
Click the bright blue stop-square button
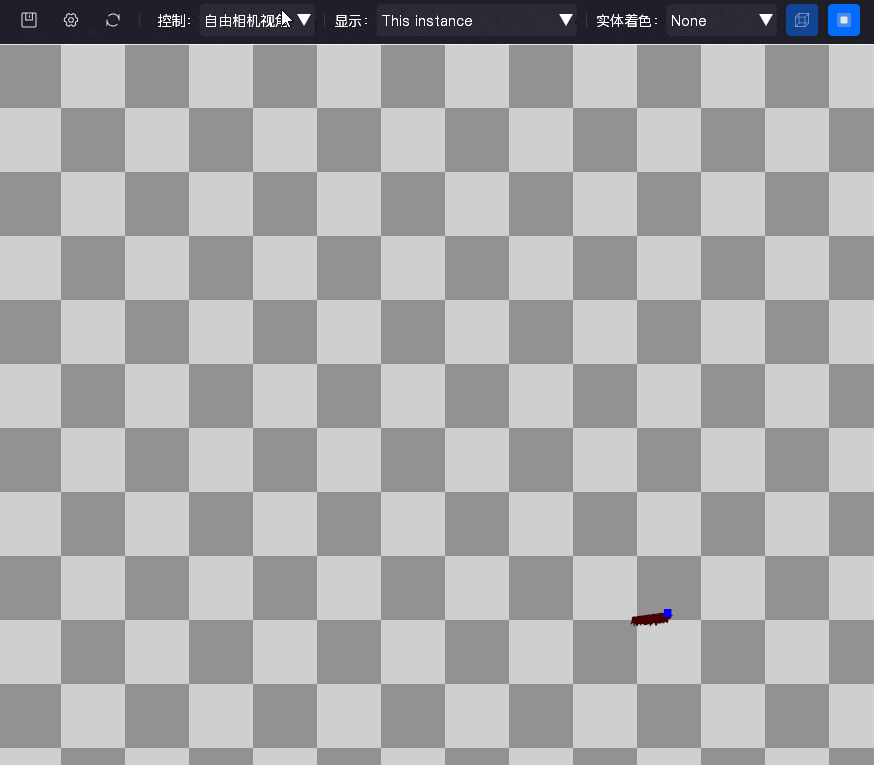tap(843, 20)
